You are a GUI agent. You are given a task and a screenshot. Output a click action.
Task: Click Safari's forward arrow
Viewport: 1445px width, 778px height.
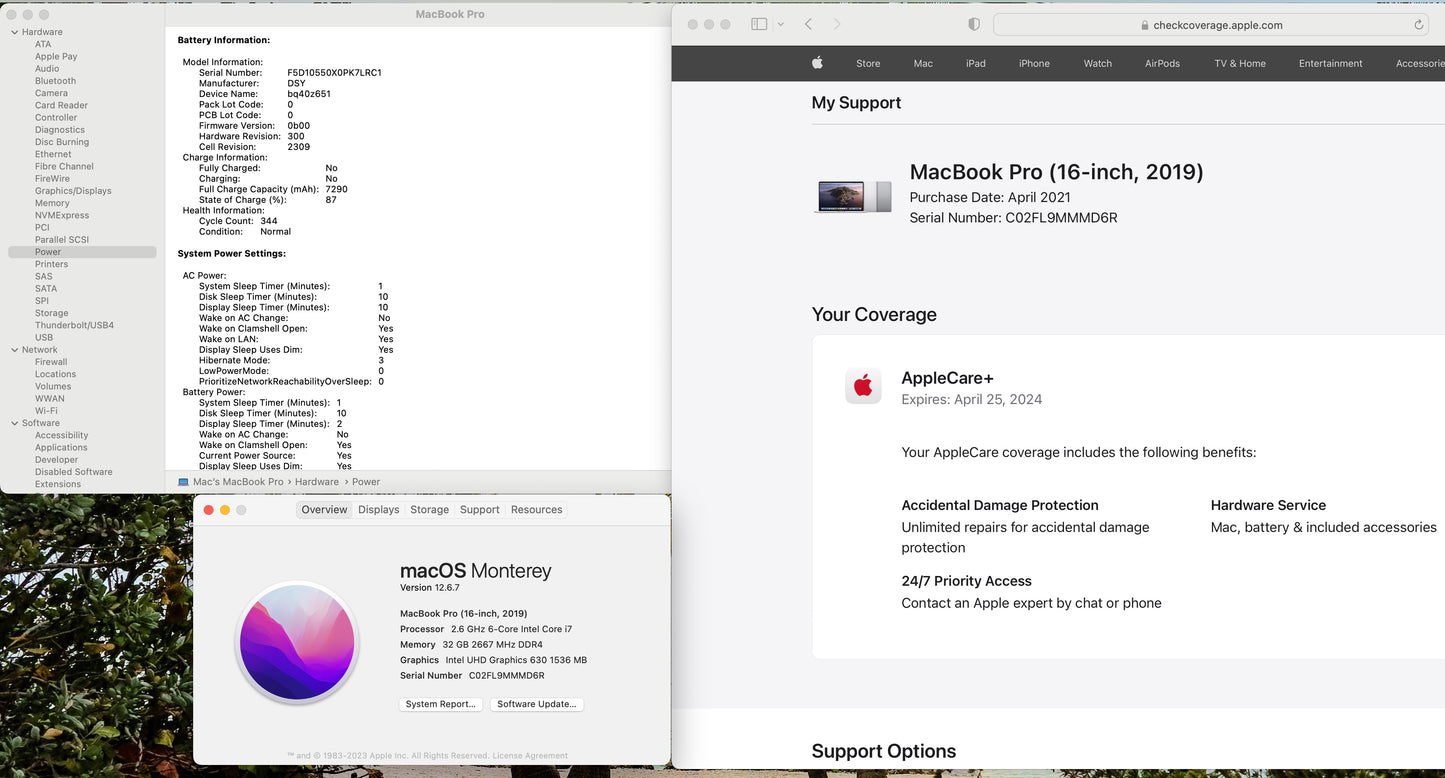(x=837, y=24)
